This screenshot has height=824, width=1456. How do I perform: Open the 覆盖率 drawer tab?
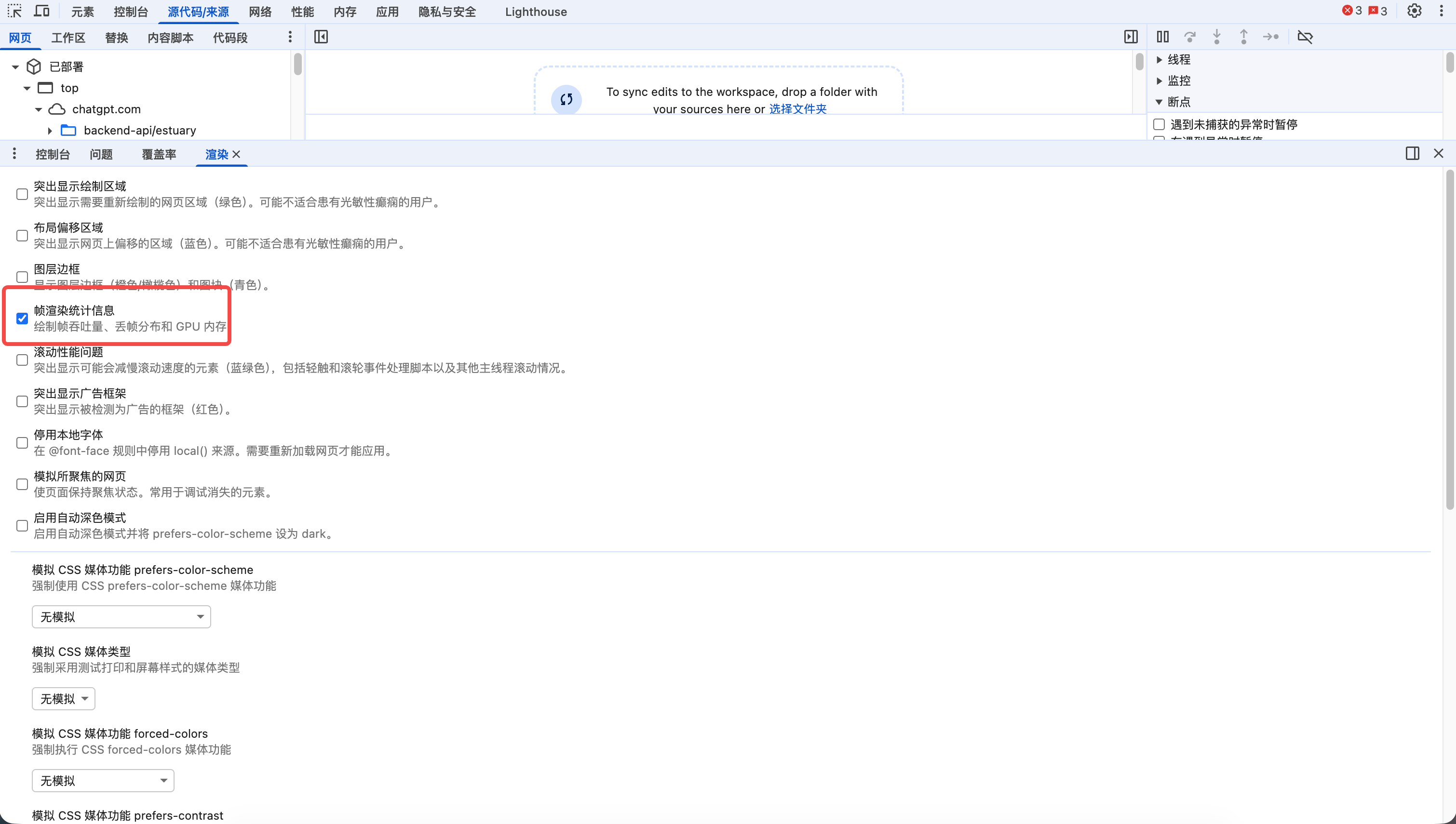coord(159,155)
